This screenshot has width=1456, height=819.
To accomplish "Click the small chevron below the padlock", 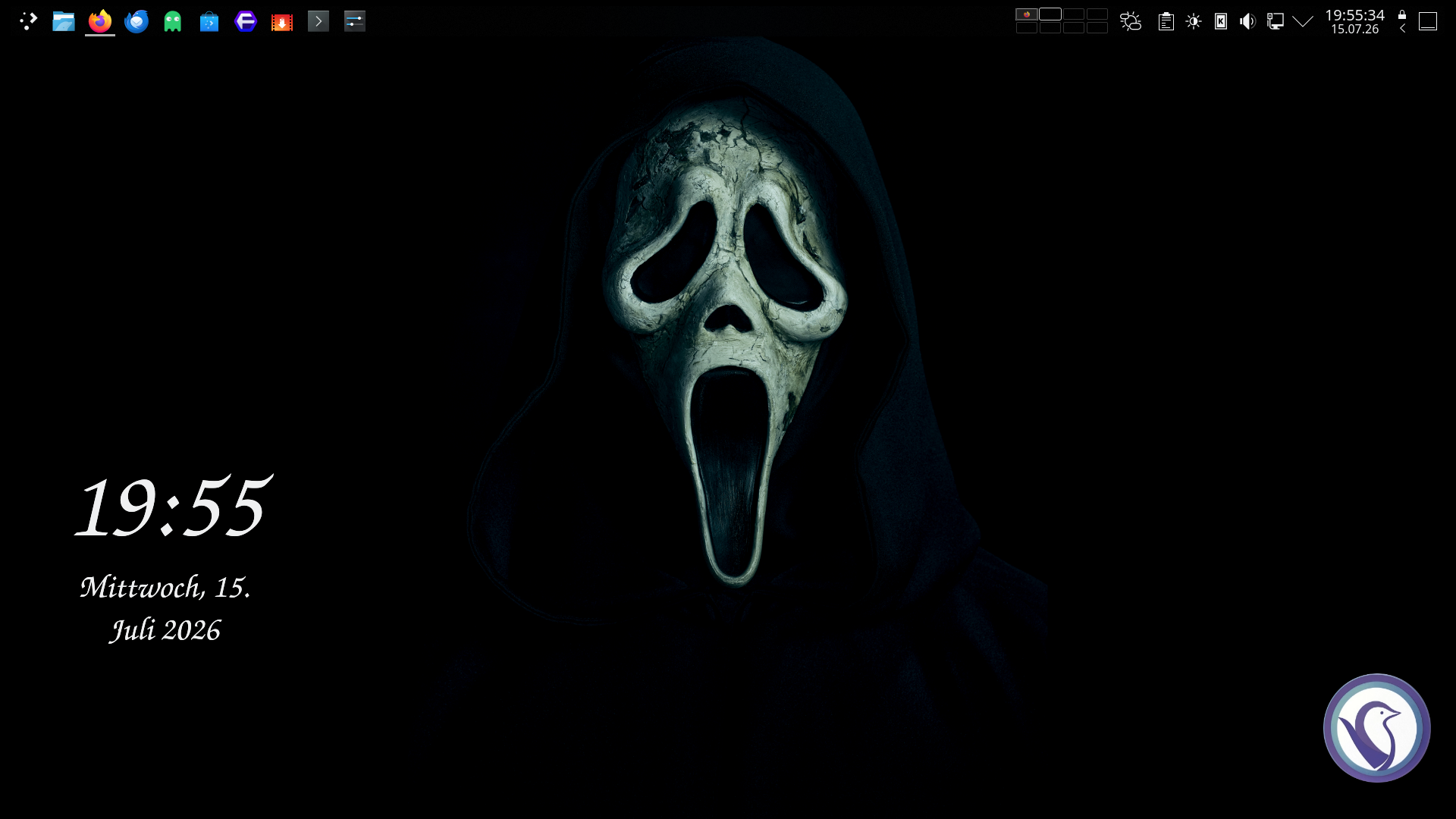I will (x=1402, y=29).
